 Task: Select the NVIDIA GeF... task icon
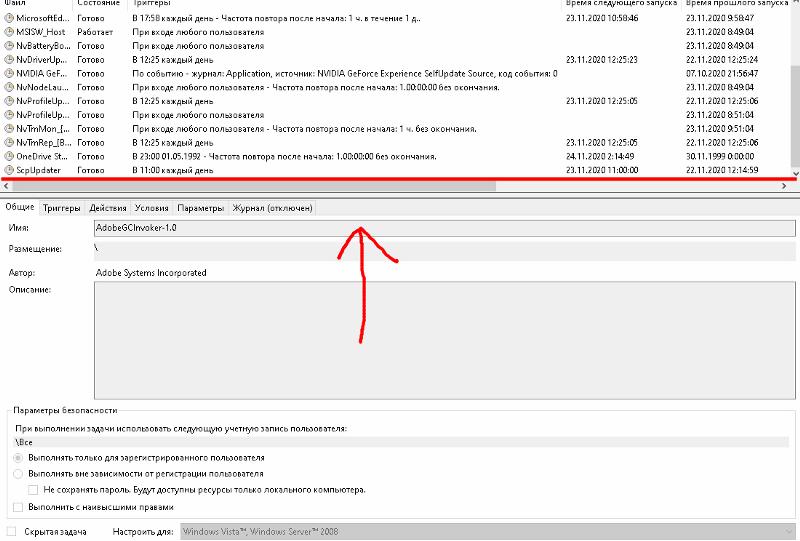[x=9, y=73]
